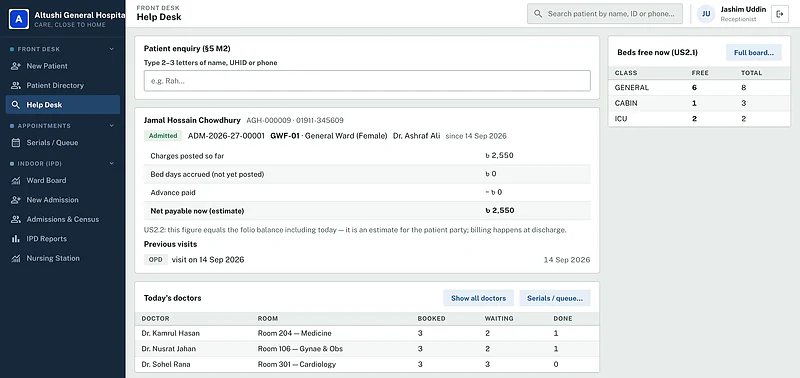Collapse the Front Desk sidebar section
The height and width of the screenshot is (378, 800).
pos(112,49)
